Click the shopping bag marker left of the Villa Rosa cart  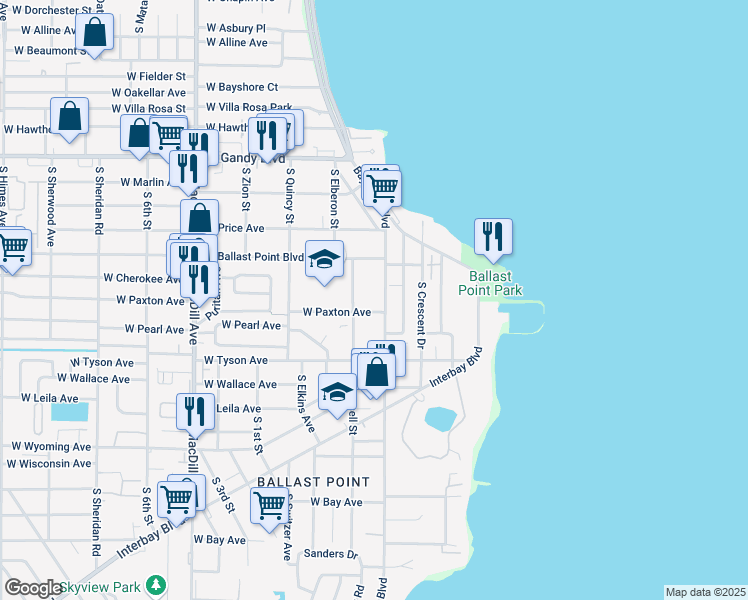[x=135, y=135]
